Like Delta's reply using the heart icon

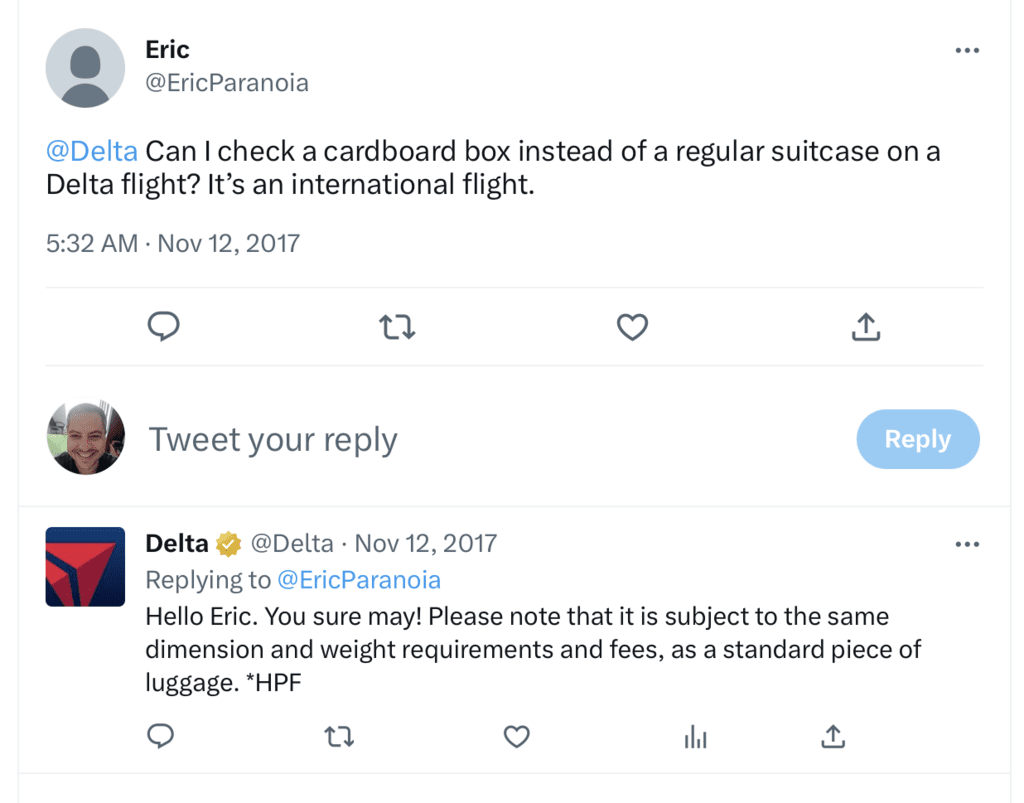(x=517, y=737)
